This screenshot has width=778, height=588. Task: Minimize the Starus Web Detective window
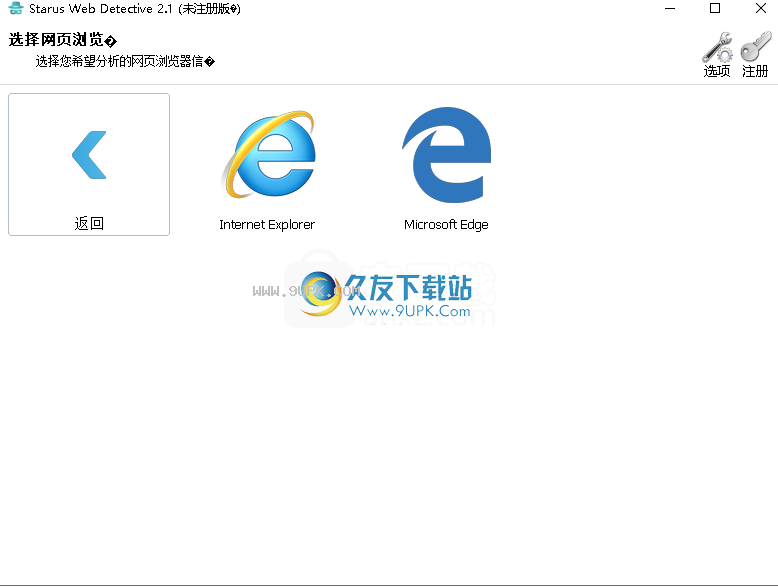coord(670,8)
